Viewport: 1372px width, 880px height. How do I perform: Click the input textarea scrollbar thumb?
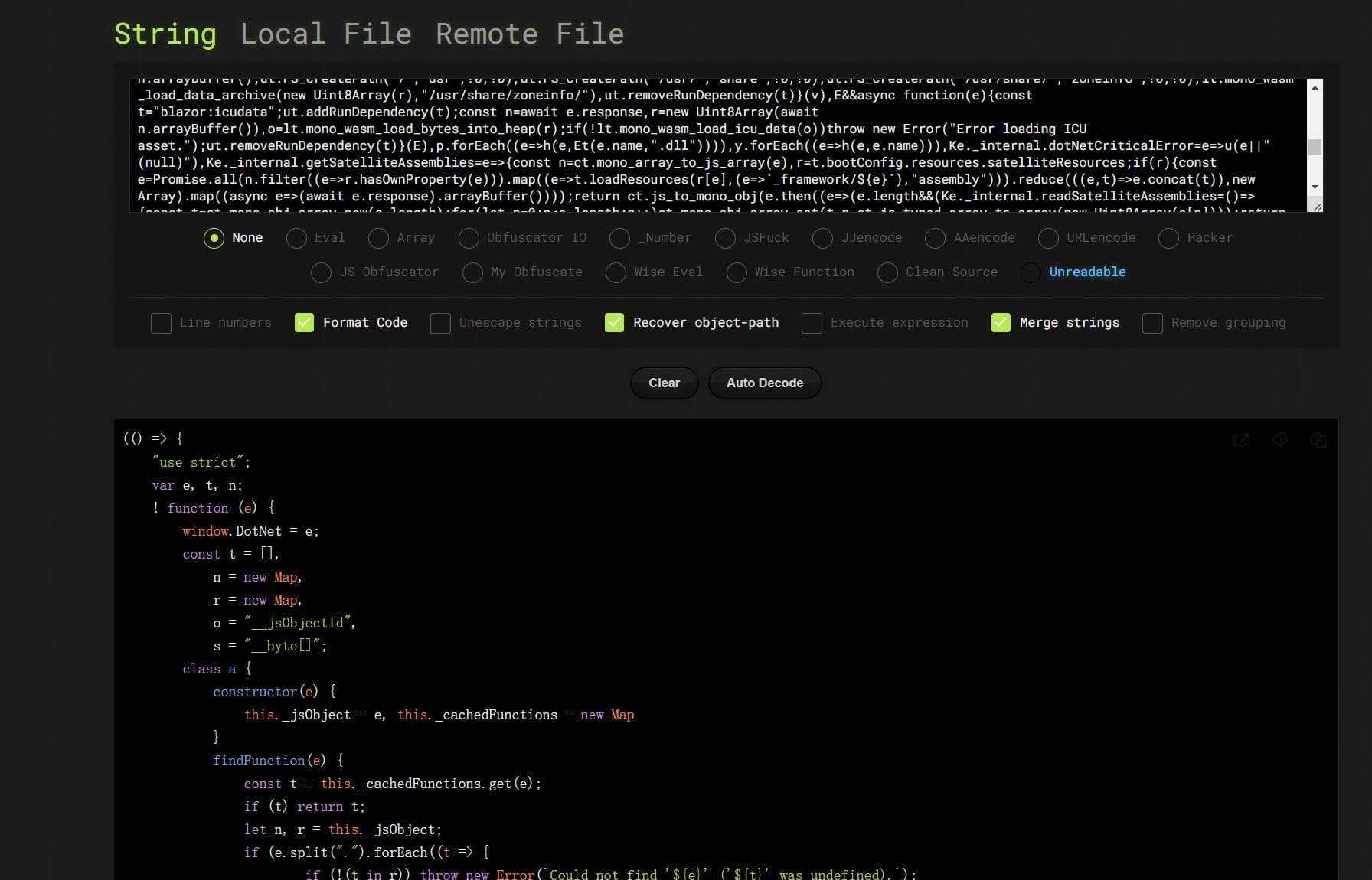click(1315, 147)
